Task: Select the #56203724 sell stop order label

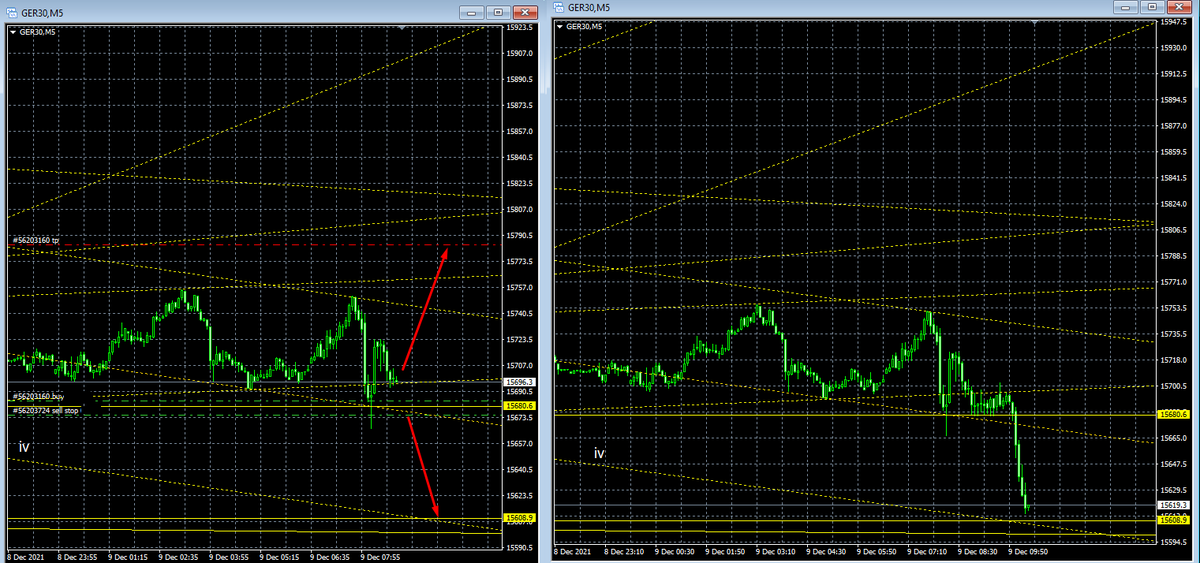Action: [x=47, y=410]
